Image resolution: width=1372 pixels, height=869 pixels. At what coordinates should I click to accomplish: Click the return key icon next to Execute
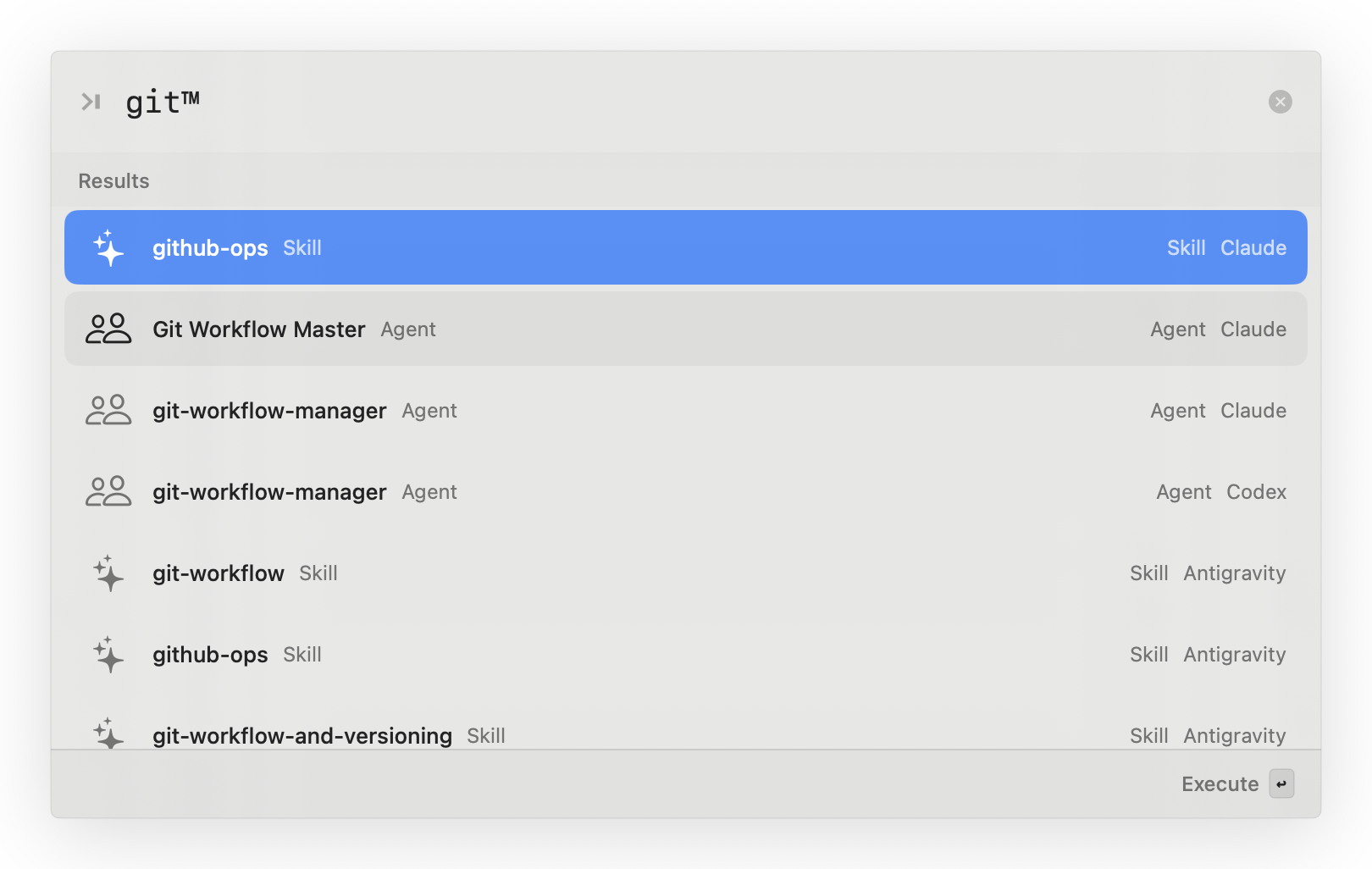point(1281,784)
